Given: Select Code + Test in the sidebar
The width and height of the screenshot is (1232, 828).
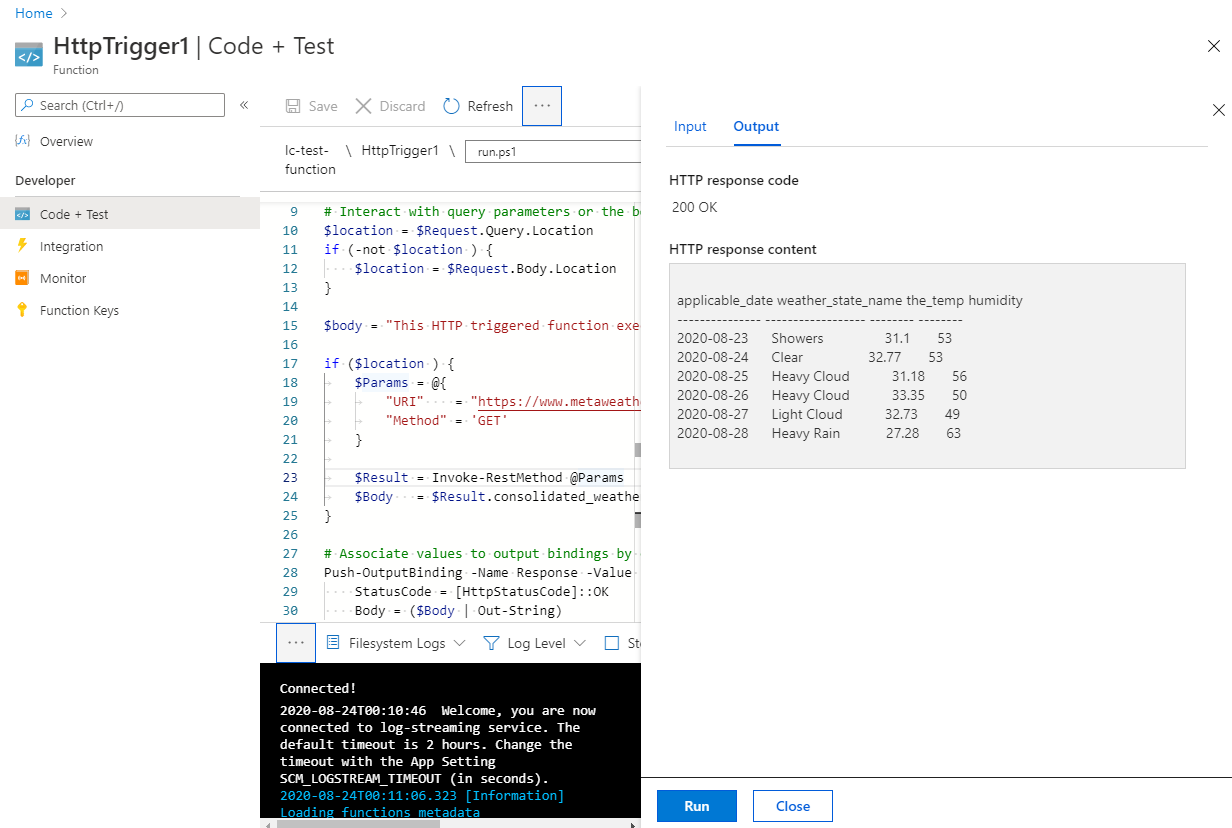Looking at the screenshot, I should tap(70, 212).
